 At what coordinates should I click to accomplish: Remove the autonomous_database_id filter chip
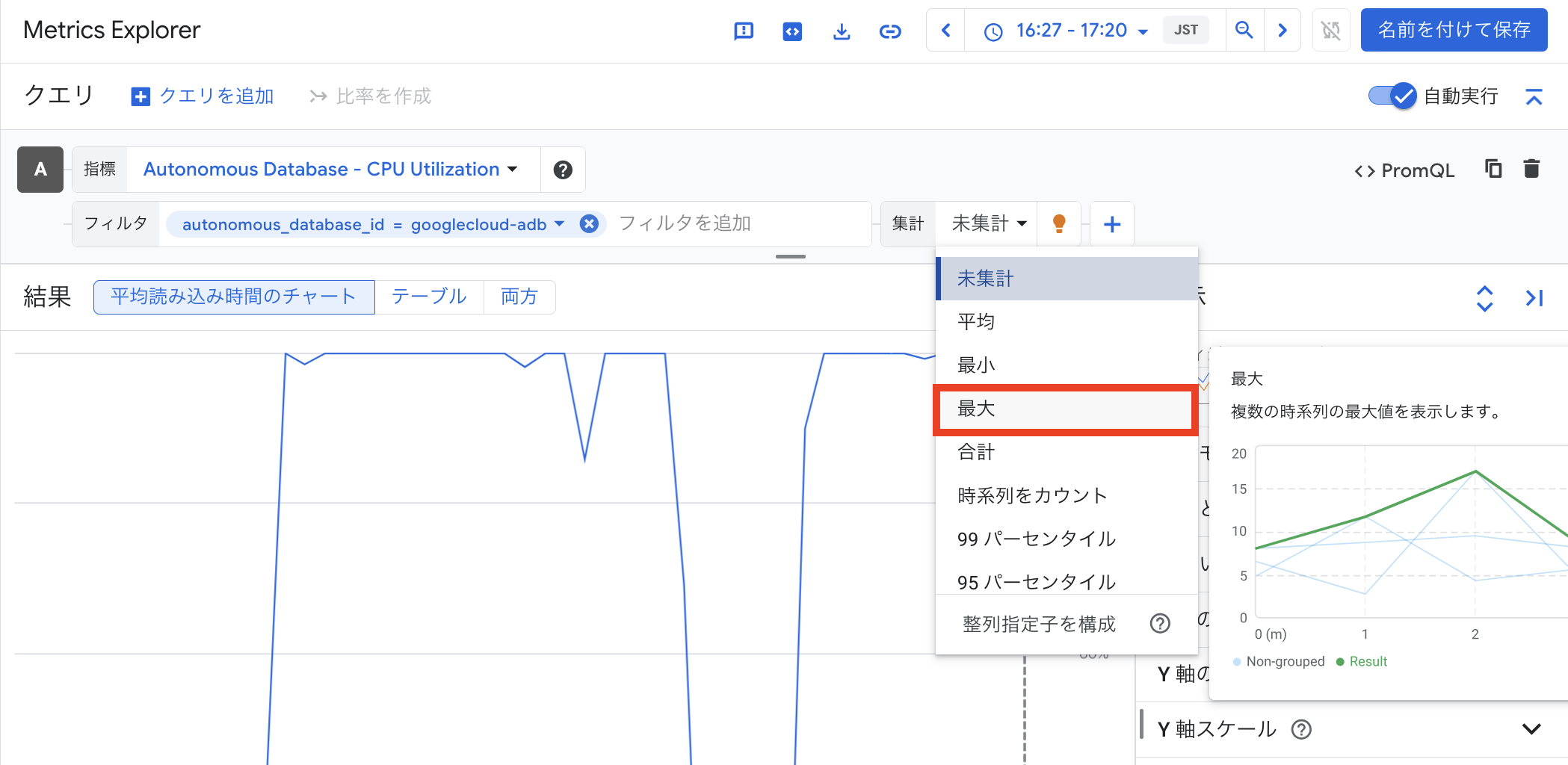[589, 223]
